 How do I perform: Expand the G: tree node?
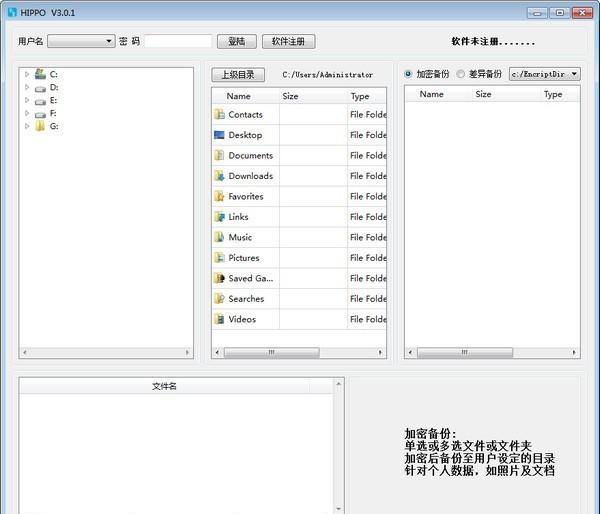pyautogui.click(x=27, y=126)
